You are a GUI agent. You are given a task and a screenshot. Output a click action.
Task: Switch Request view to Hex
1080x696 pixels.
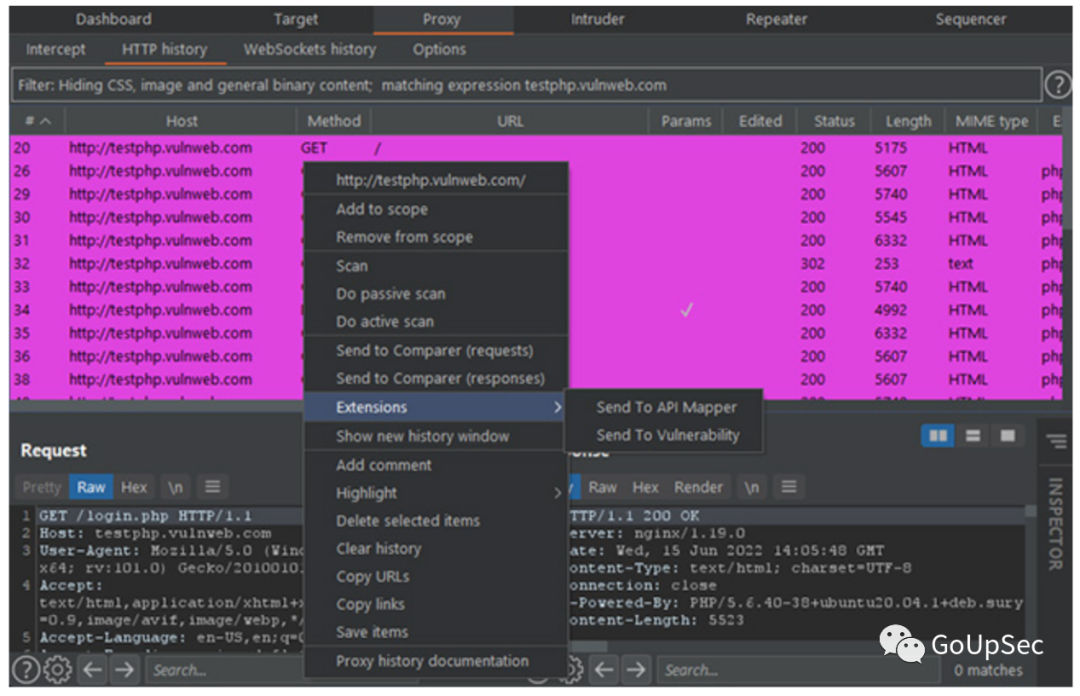(134, 487)
